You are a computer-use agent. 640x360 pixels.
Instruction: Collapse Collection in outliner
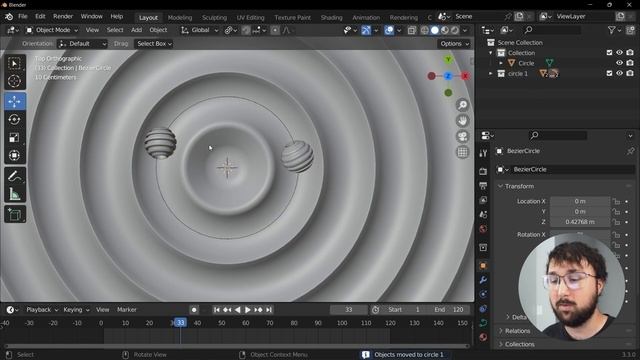coord(491,53)
